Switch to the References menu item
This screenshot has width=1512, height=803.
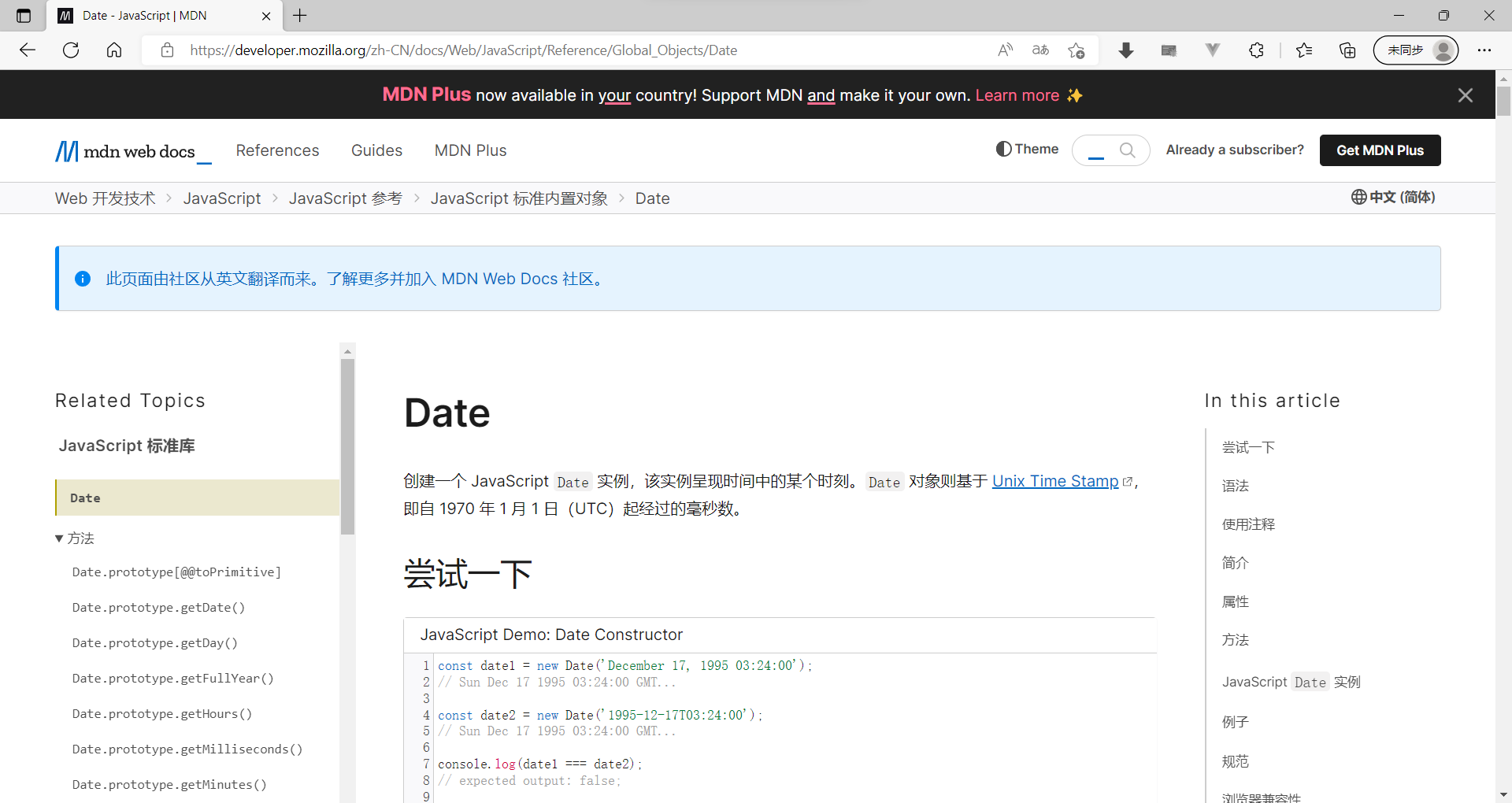click(x=277, y=150)
